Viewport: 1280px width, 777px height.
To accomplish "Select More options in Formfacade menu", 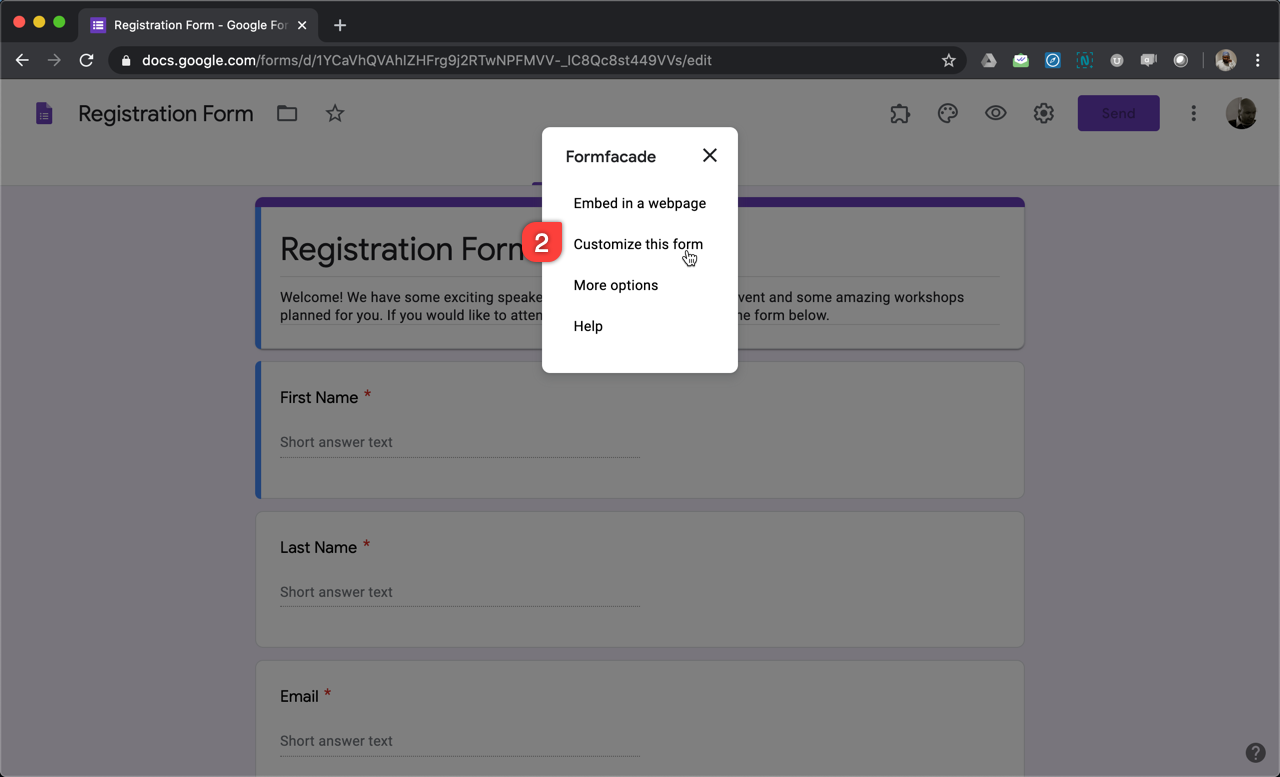I will (615, 285).
